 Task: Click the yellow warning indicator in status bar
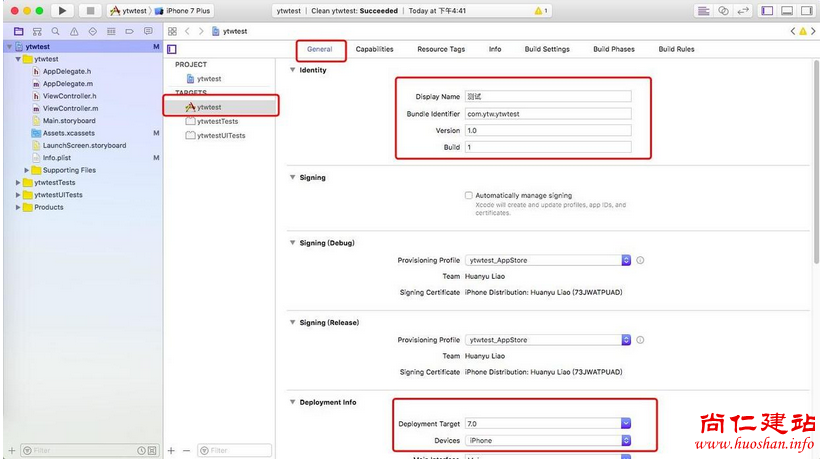540,10
